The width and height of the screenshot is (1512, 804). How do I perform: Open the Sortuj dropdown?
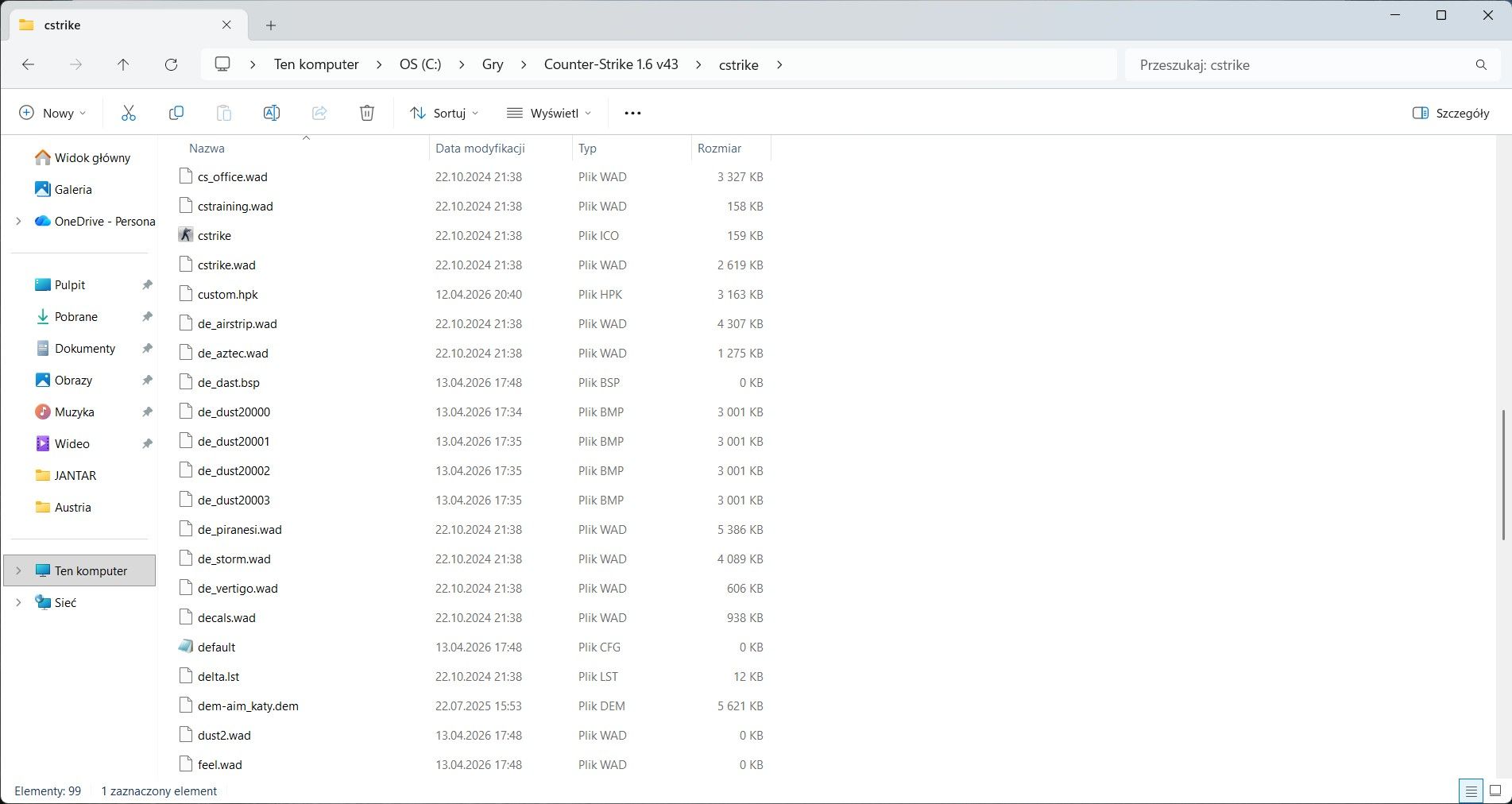click(444, 113)
